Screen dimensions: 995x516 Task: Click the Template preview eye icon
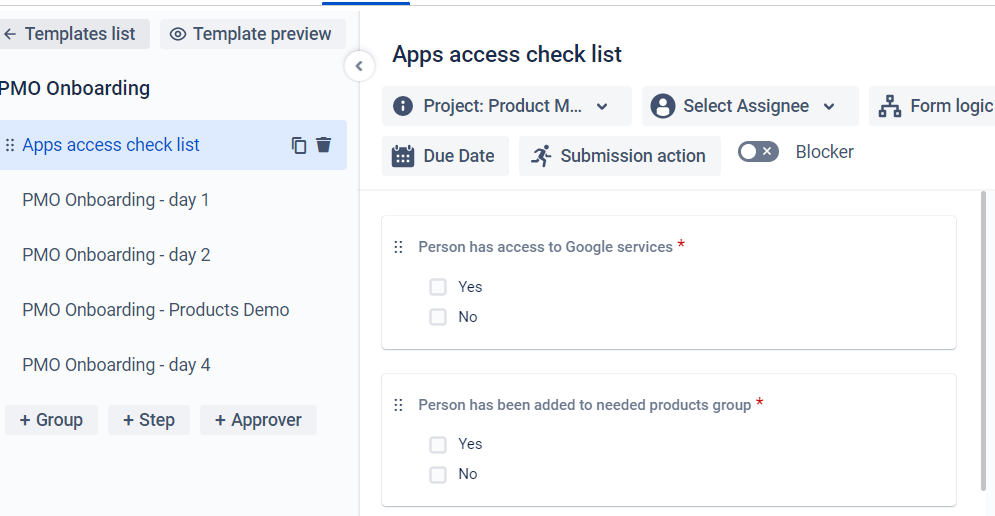(x=178, y=34)
